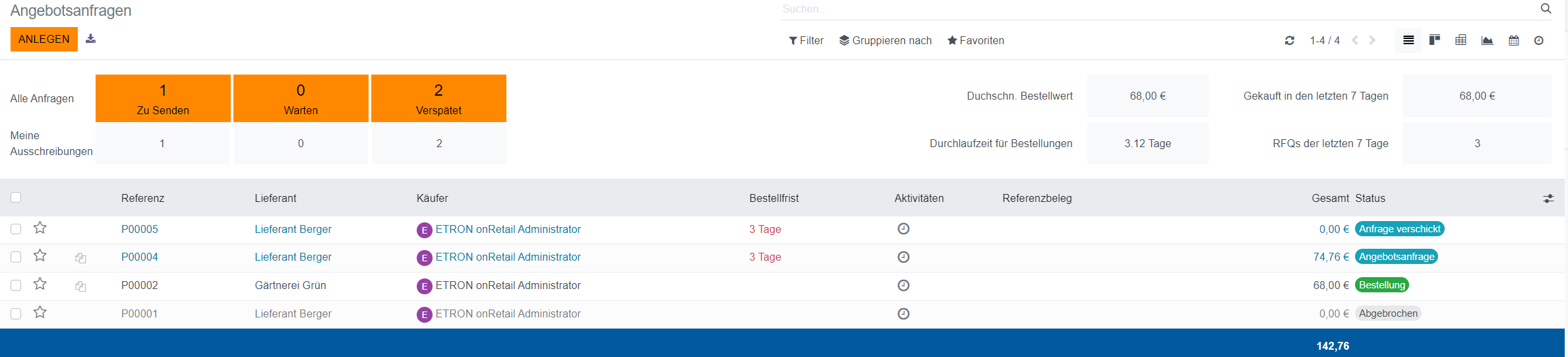The width and height of the screenshot is (1568, 357).
Task: Refresh the list with the reload icon
Action: 1289,40
